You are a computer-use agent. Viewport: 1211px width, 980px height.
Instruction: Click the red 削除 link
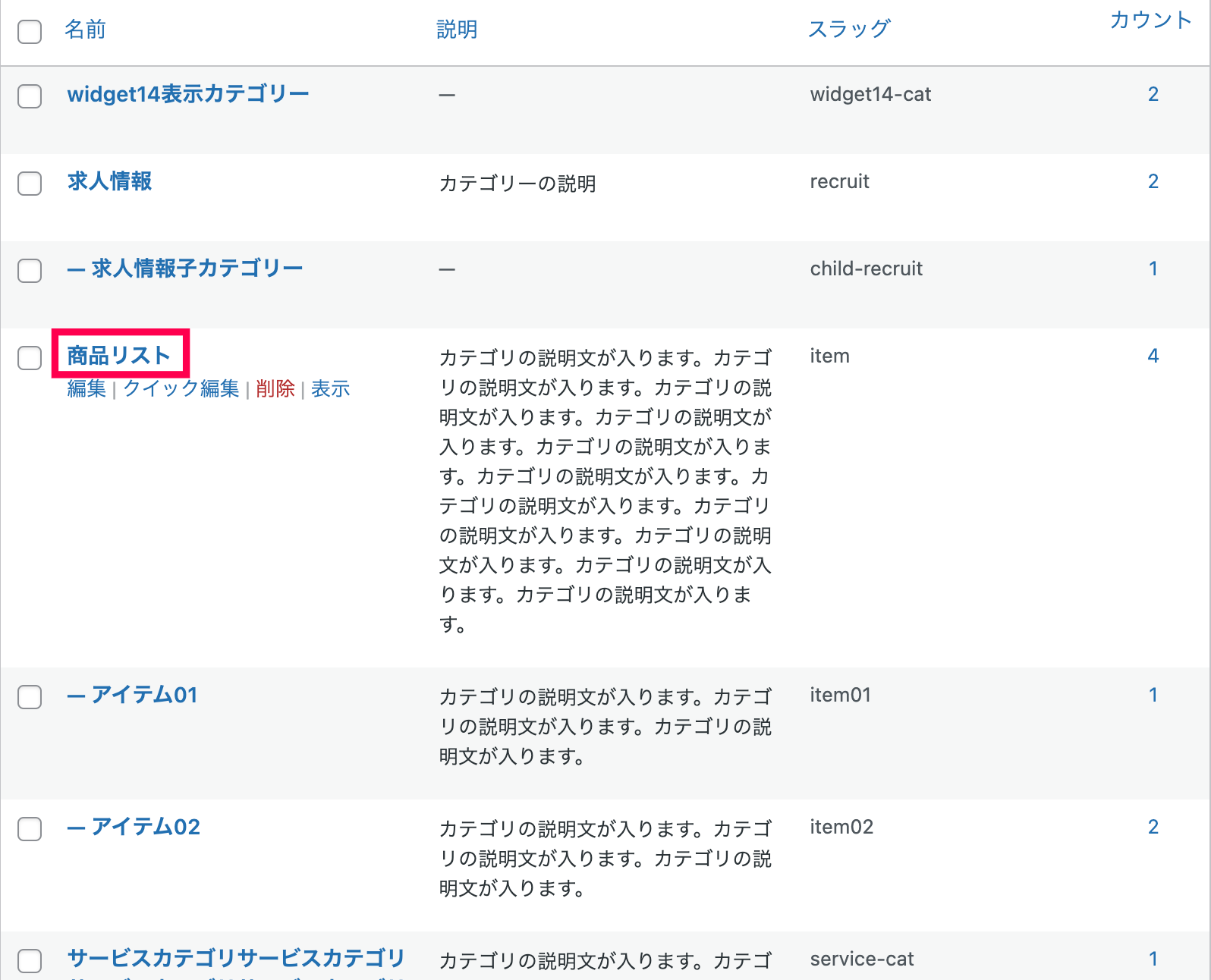tap(275, 389)
